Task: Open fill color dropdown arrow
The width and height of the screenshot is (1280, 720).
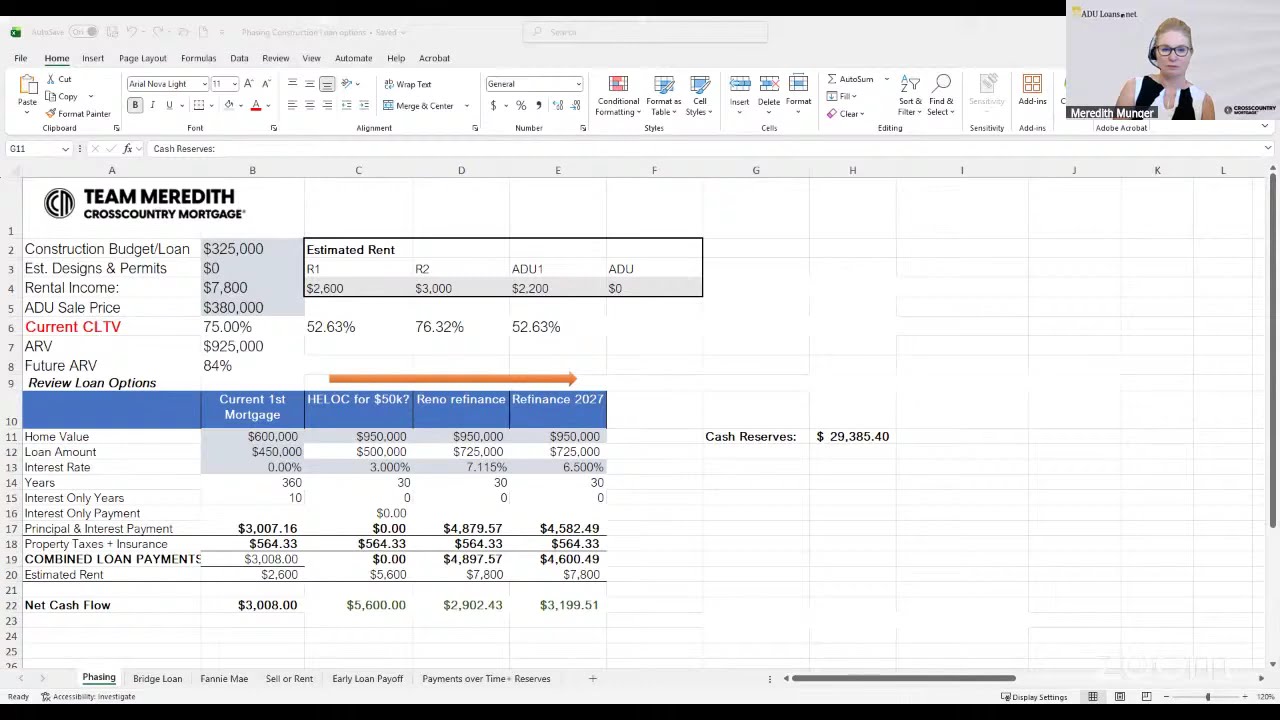Action: click(241, 105)
